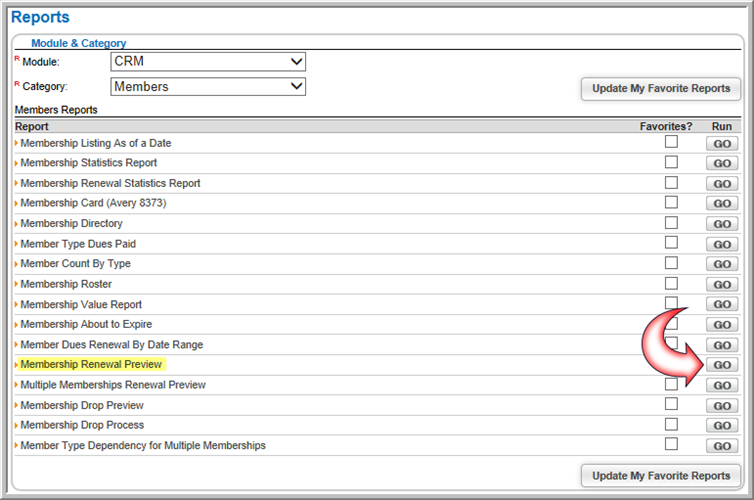The image size is (754, 500).
Task: Check favorite for Membership Drop Preview
Action: point(671,404)
